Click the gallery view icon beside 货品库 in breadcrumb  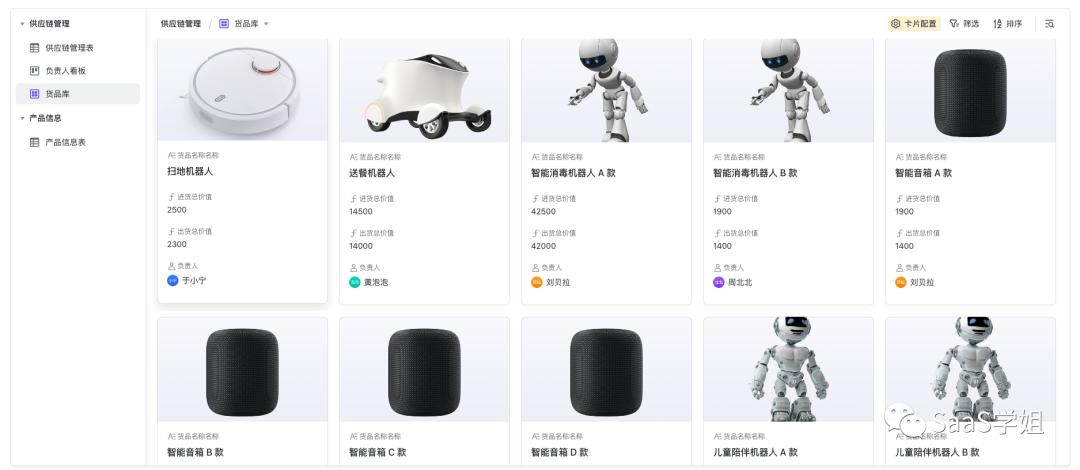click(224, 23)
